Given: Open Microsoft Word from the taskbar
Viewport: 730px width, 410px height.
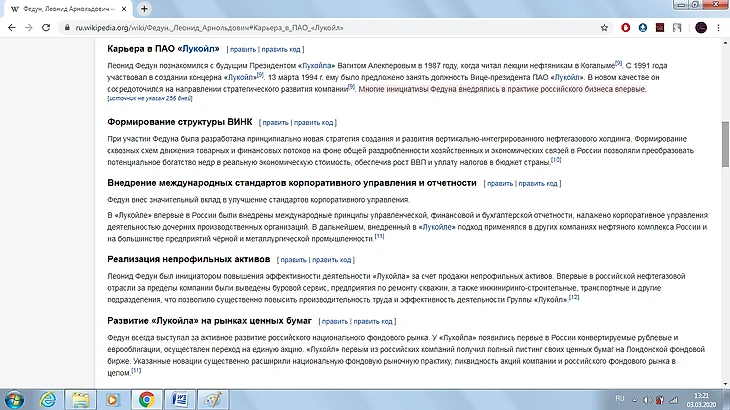Looking at the screenshot, I should 181,399.
